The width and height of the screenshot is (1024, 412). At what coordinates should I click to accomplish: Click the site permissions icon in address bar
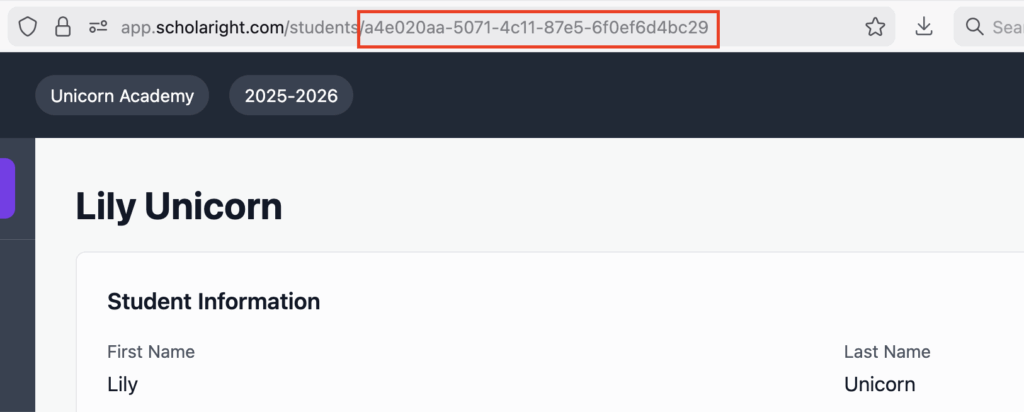(97, 27)
